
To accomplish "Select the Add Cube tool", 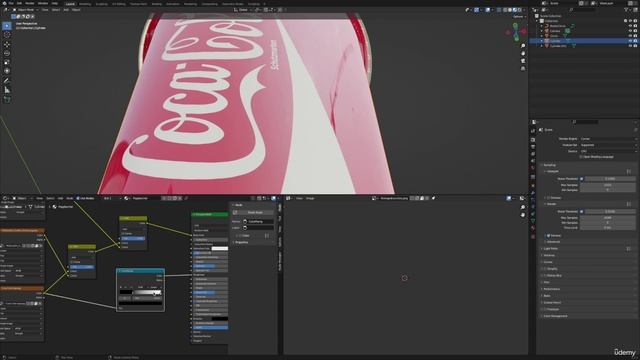I will [7, 99].
